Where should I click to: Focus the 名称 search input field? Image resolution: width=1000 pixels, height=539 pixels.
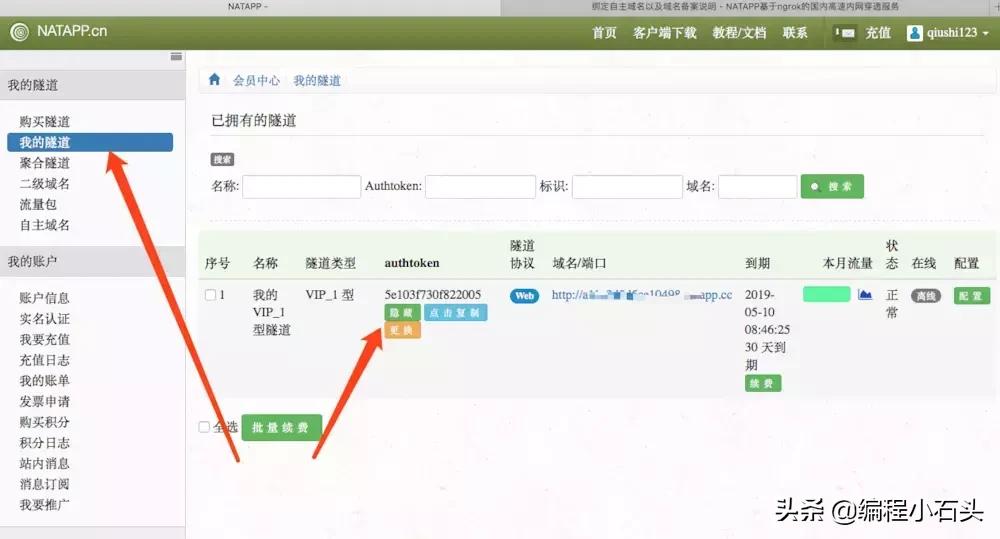(302, 187)
